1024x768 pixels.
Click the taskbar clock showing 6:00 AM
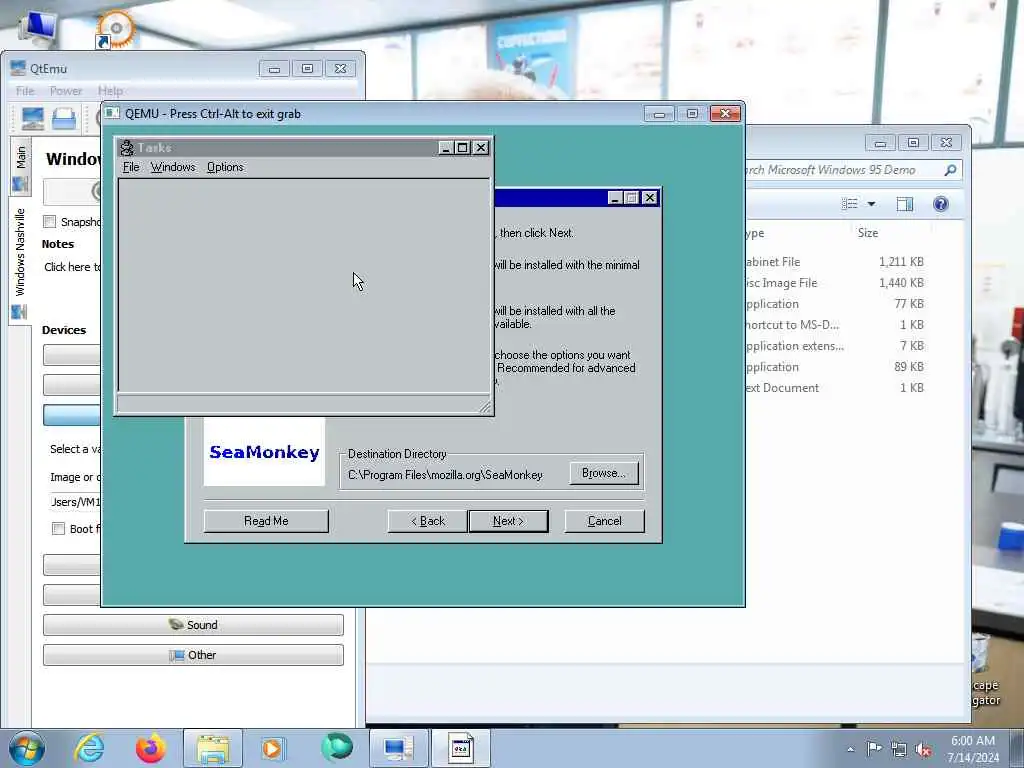tap(973, 749)
